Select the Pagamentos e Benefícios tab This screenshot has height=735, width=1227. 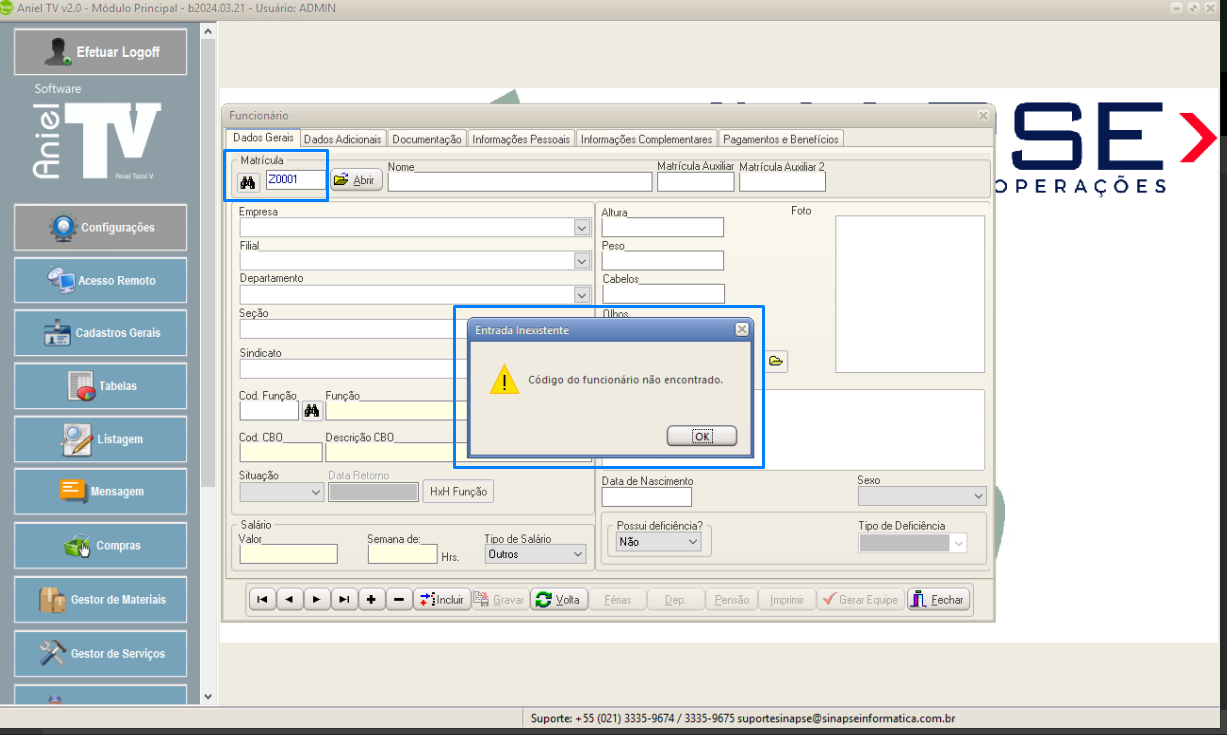pyautogui.click(x=781, y=139)
